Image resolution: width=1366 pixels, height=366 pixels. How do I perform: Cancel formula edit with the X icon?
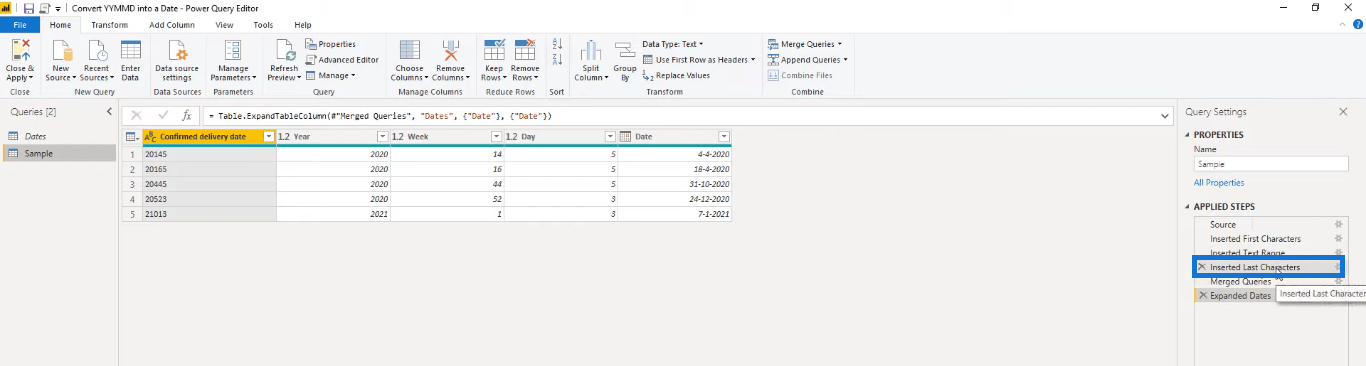[136, 116]
